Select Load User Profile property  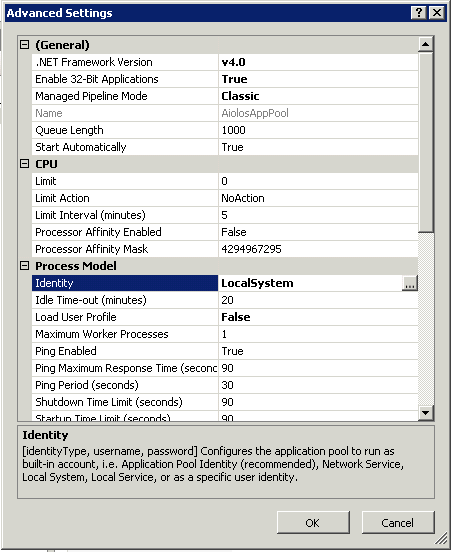click(125, 317)
